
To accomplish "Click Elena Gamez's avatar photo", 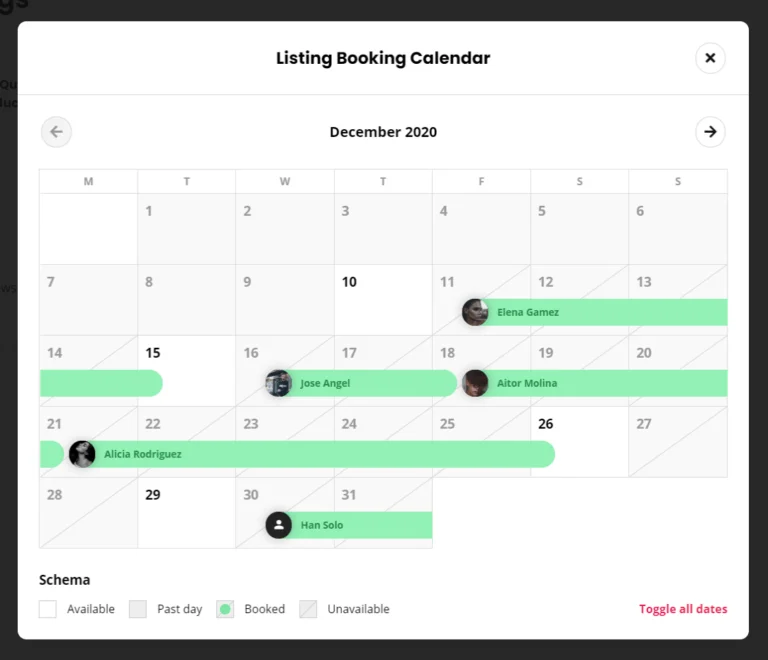I will (x=475, y=312).
